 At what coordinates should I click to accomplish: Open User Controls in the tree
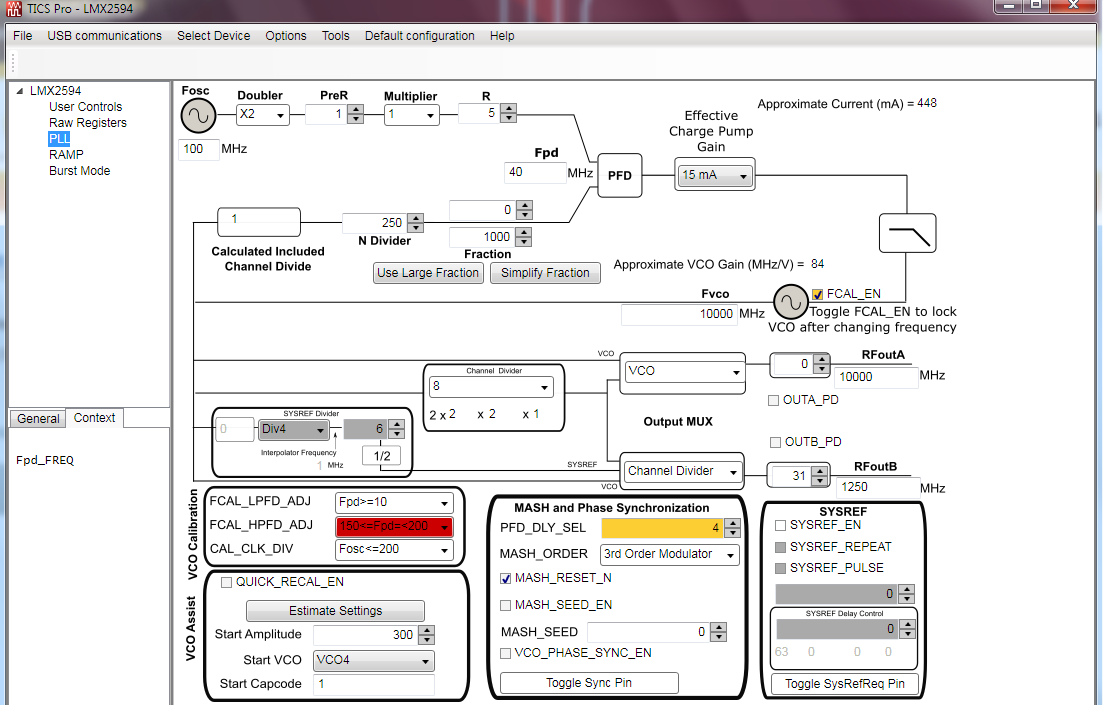click(x=85, y=107)
